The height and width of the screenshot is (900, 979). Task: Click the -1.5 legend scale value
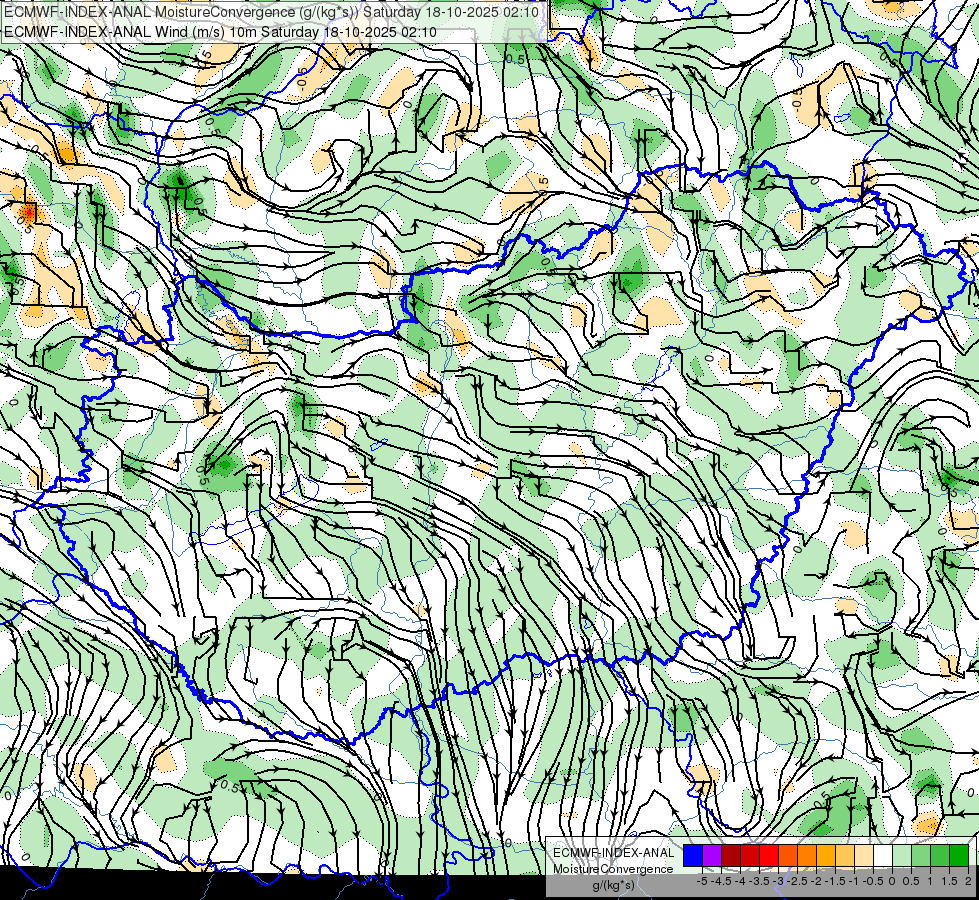[835, 881]
